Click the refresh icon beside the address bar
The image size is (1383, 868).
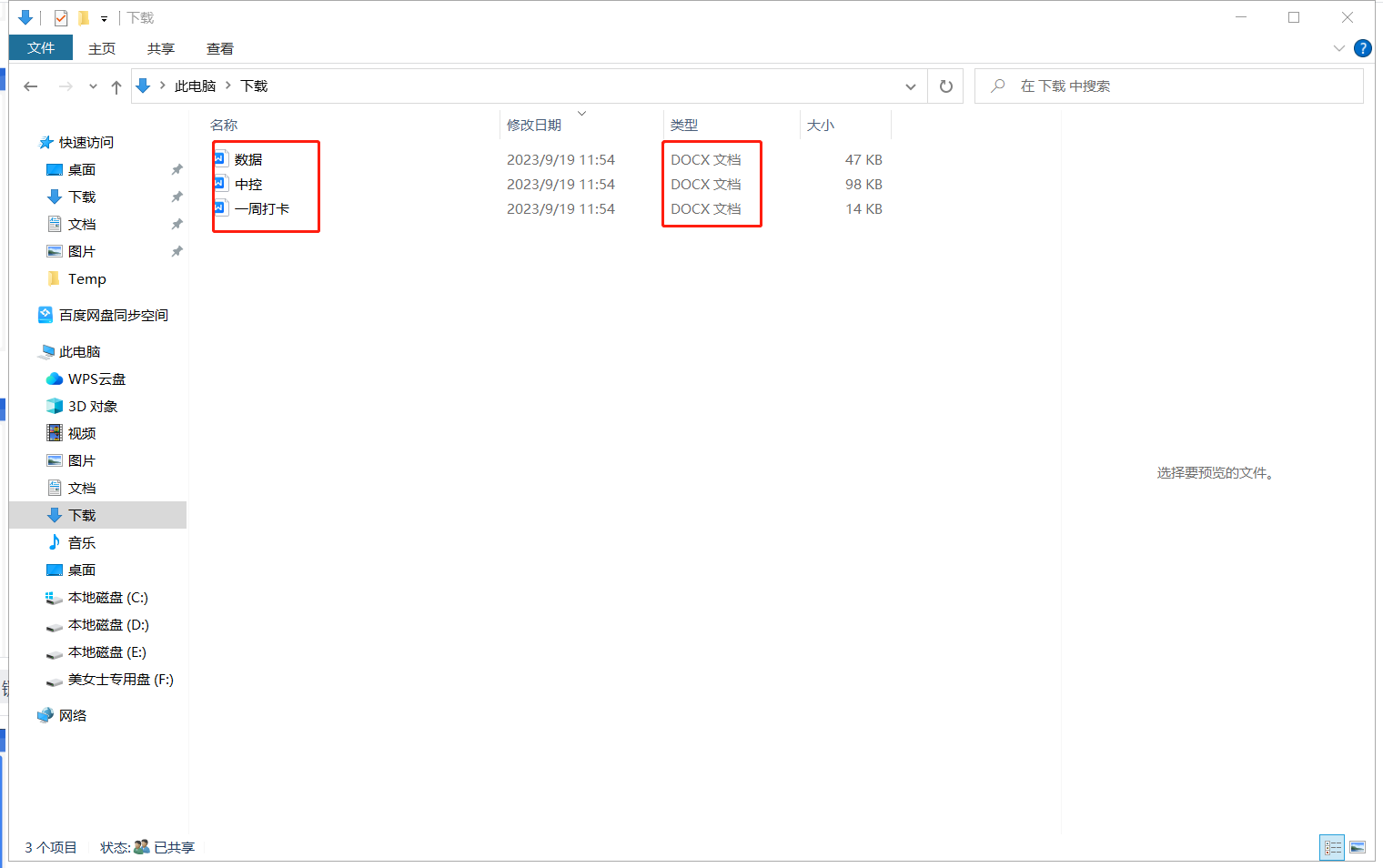pyautogui.click(x=945, y=86)
